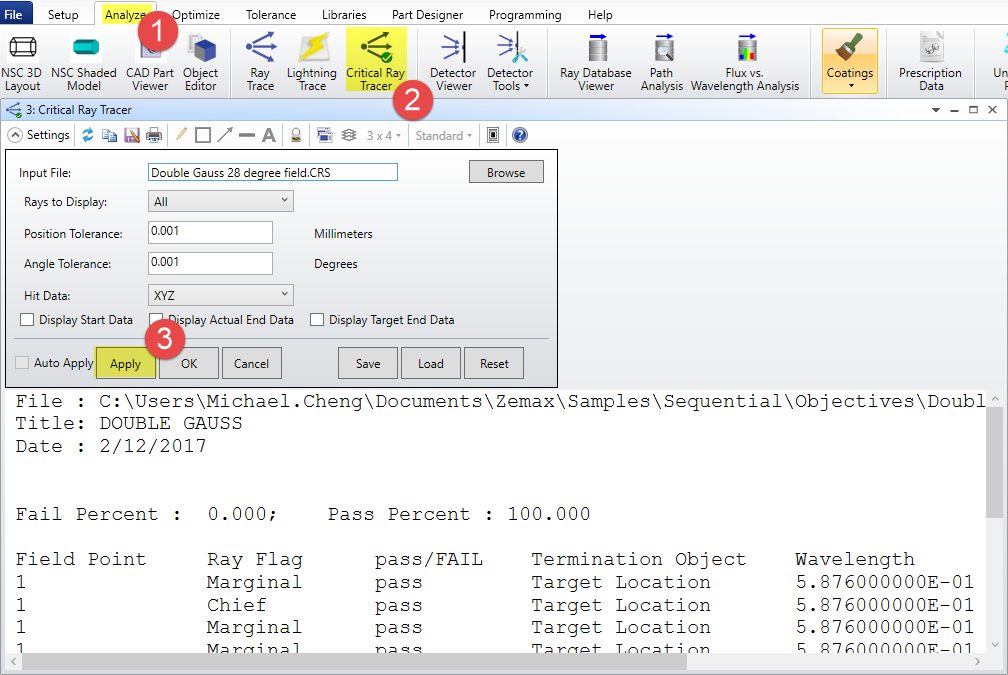Click the Load settings button
The height and width of the screenshot is (675, 1008).
431,364
